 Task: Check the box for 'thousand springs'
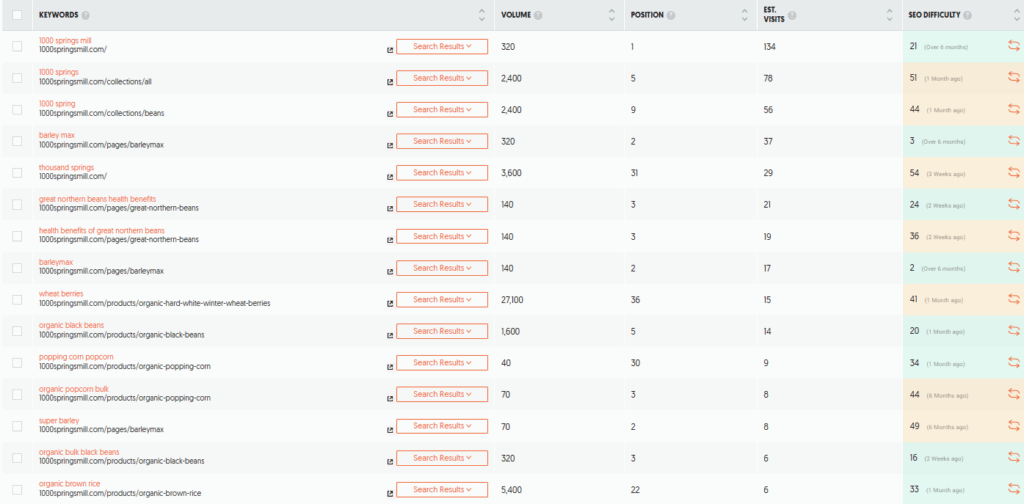click(x=17, y=172)
